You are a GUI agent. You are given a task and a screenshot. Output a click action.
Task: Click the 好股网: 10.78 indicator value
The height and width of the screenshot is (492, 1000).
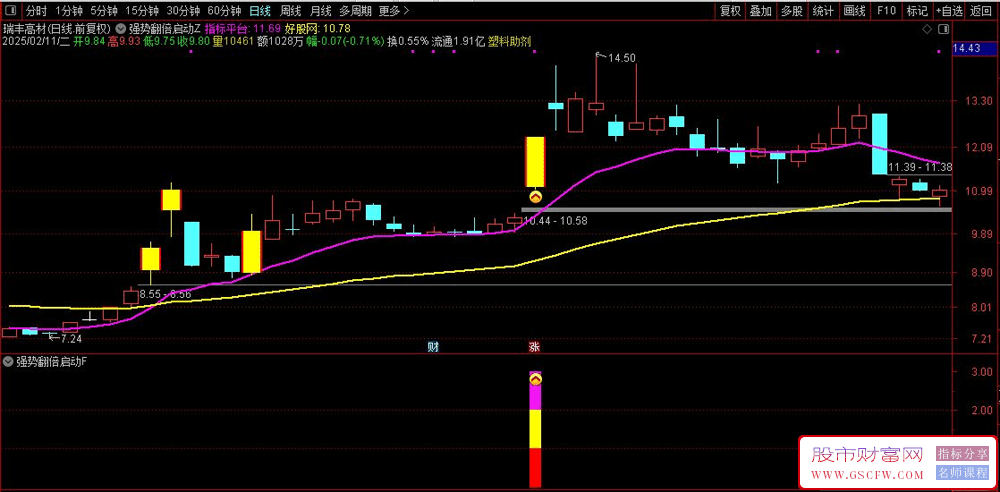[x=316, y=29]
